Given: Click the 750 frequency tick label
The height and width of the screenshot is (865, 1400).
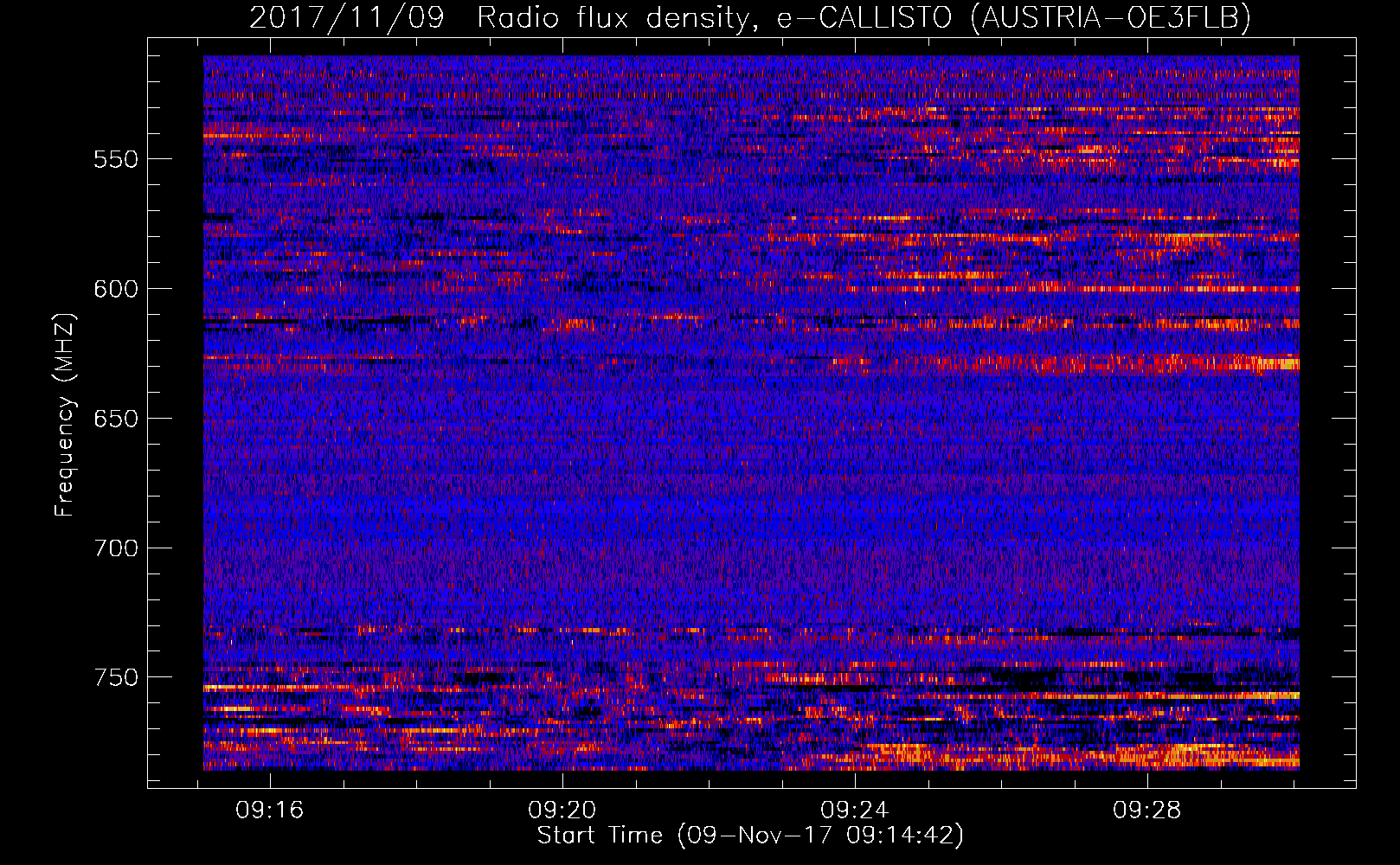Looking at the screenshot, I should (x=116, y=677).
